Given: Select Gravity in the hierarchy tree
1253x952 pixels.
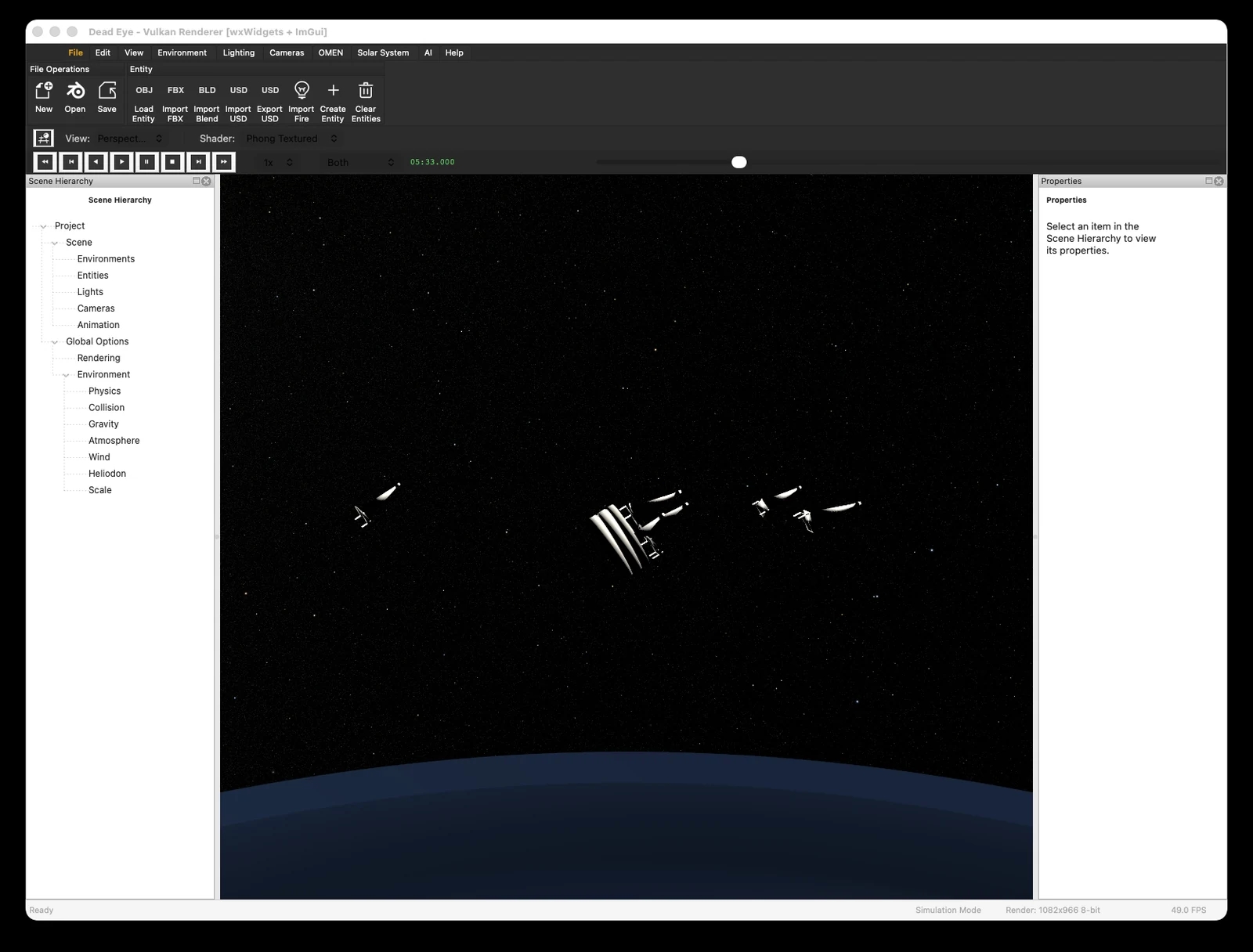Looking at the screenshot, I should 103,424.
